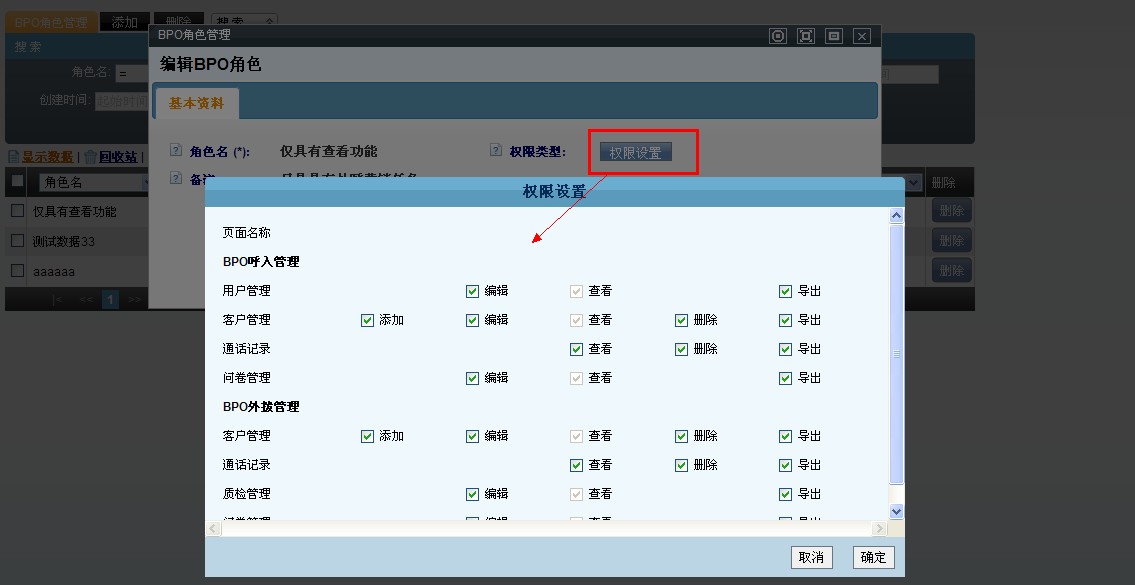Viewport: 1135px width, 585px height.
Task: Click the scroll-down arrow in the 权限设置 panel
Action: point(896,511)
